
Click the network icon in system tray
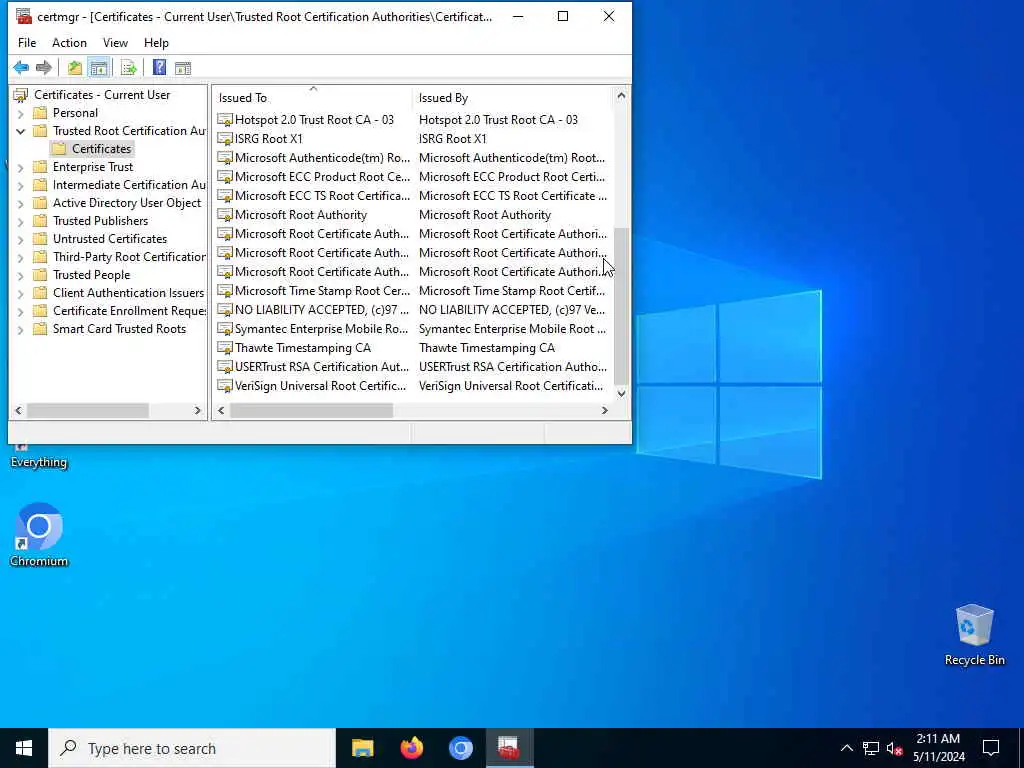pyautogui.click(x=871, y=748)
